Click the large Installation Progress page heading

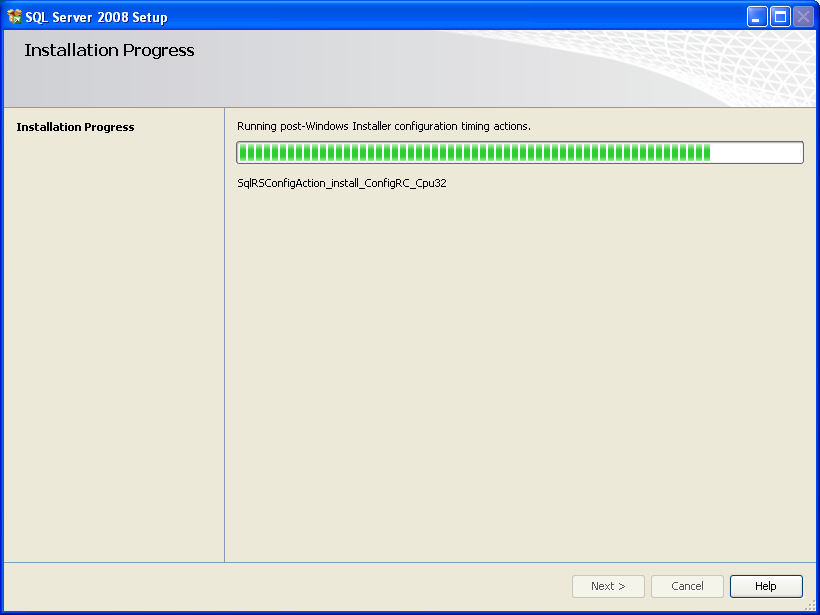click(x=109, y=51)
